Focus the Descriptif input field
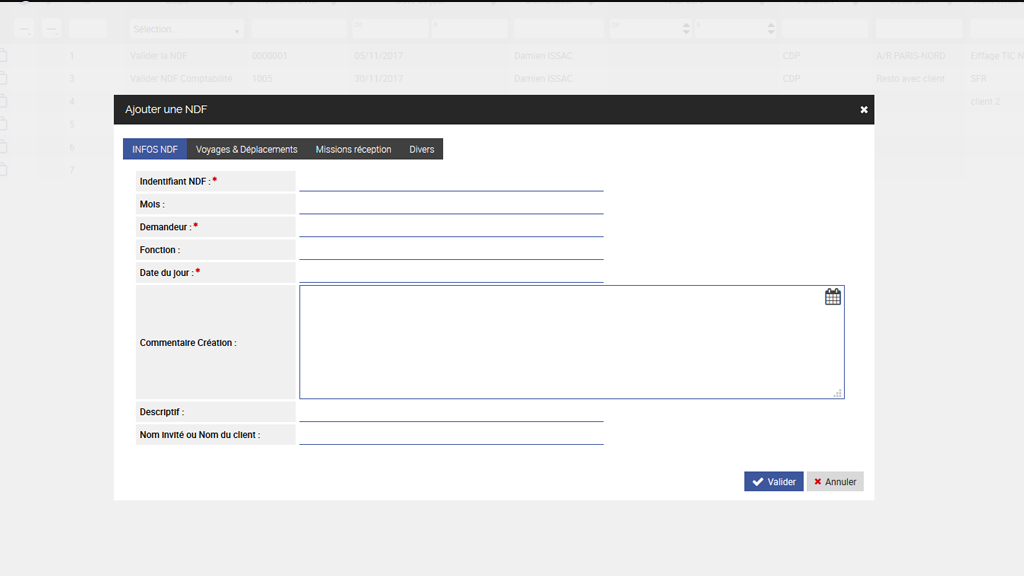Image resolution: width=1024 pixels, height=576 pixels. click(x=451, y=412)
